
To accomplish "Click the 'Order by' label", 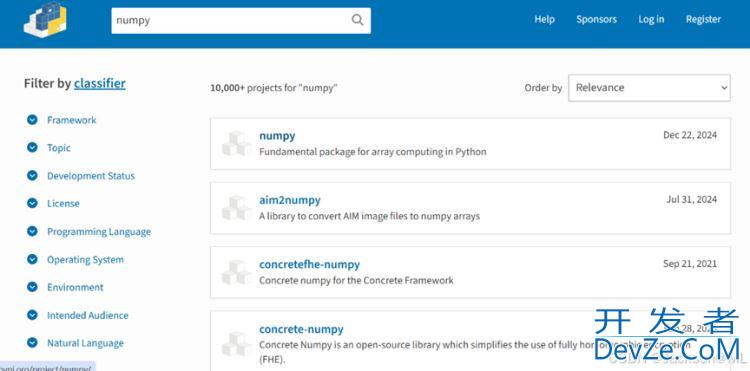I will [x=543, y=88].
